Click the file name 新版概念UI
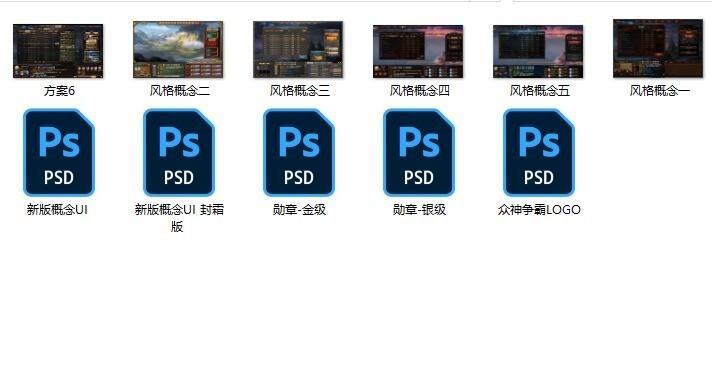The height and width of the screenshot is (377, 712). pos(57,210)
